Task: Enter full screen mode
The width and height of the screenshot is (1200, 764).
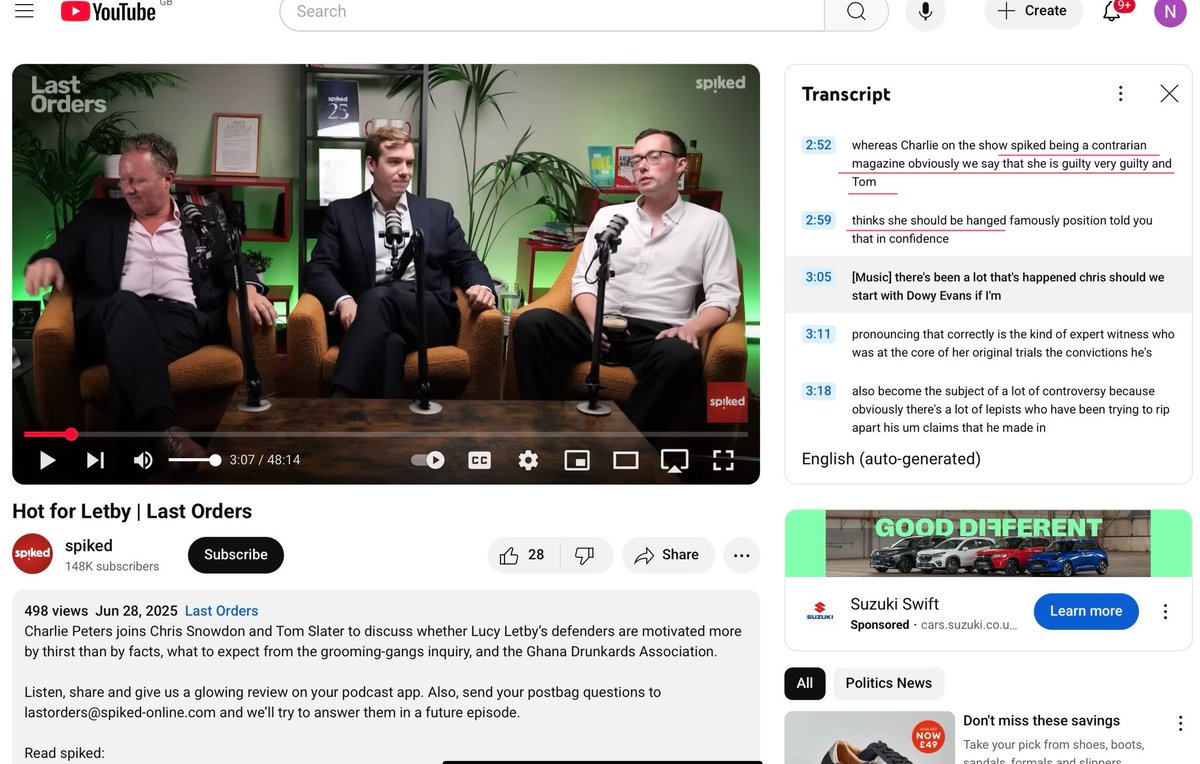Action: (x=723, y=460)
